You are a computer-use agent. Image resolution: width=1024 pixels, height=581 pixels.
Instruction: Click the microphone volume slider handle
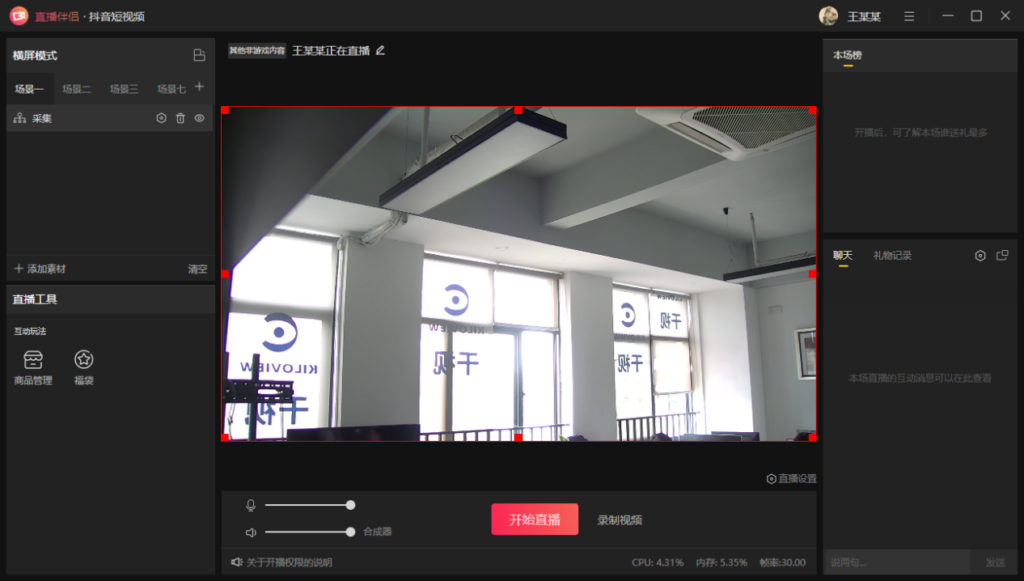point(350,505)
